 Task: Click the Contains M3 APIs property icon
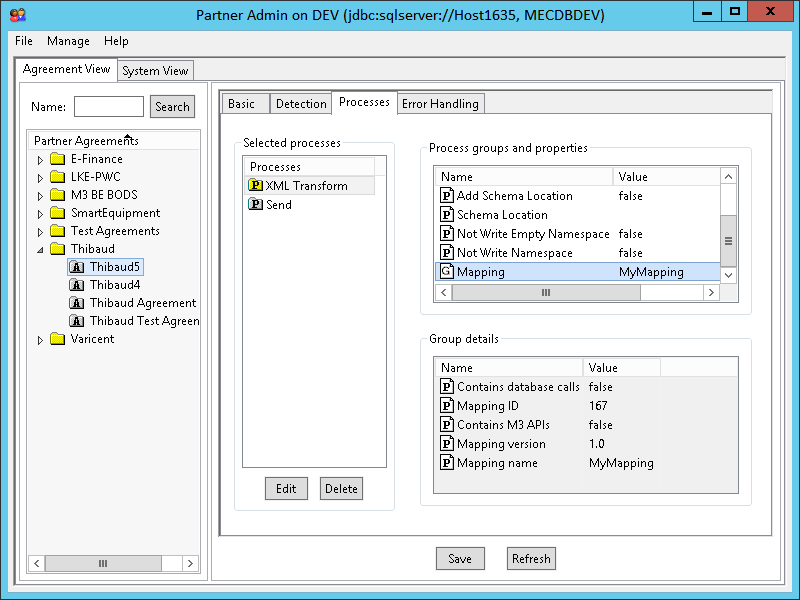(446, 425)
